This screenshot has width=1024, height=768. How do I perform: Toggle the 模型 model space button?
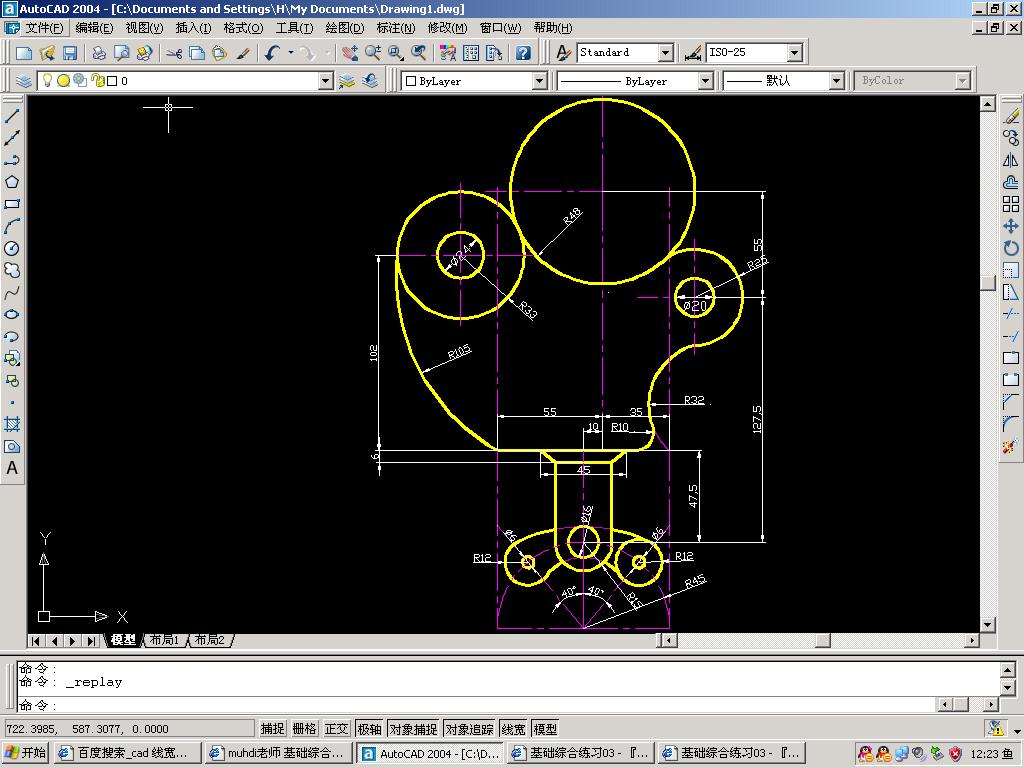click(545, 729)
